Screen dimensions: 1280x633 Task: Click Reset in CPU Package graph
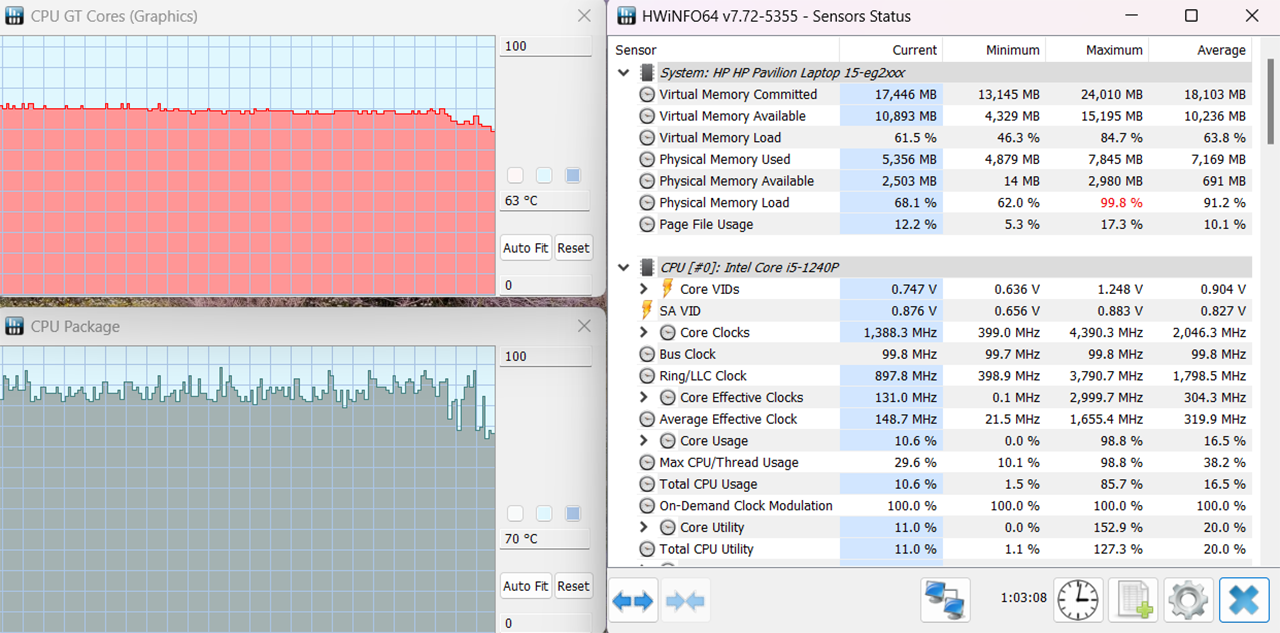point(573,586)
